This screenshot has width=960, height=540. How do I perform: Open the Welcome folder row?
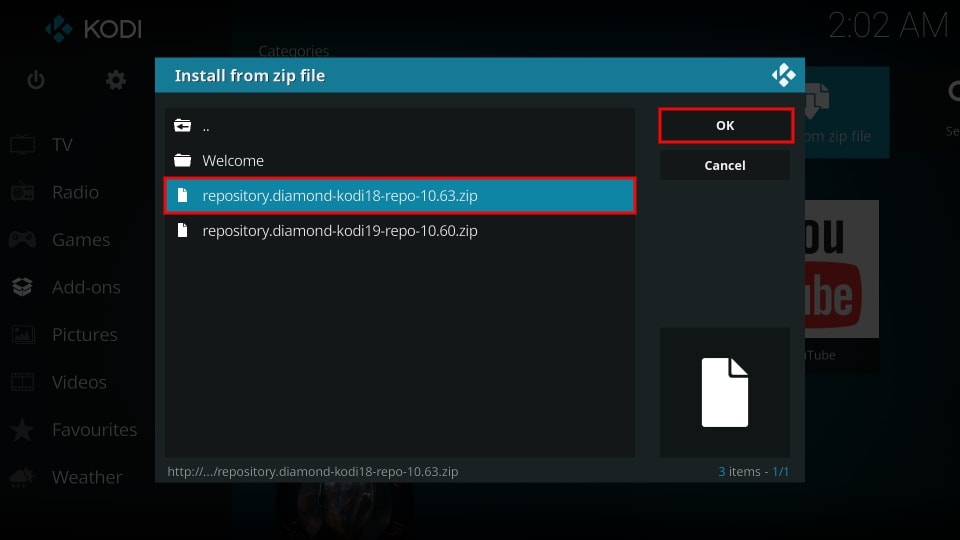400,160
